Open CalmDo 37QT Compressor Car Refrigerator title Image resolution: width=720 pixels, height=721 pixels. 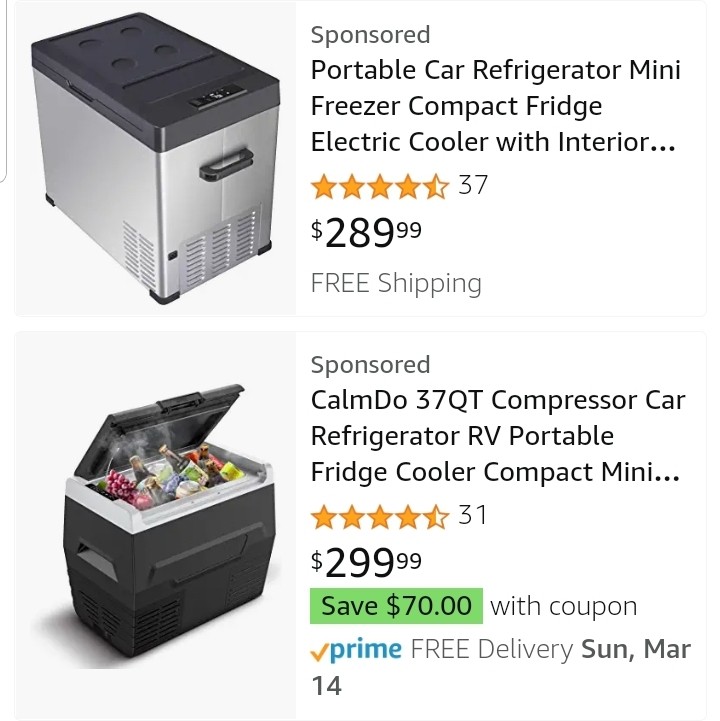(x=497, y=436)
